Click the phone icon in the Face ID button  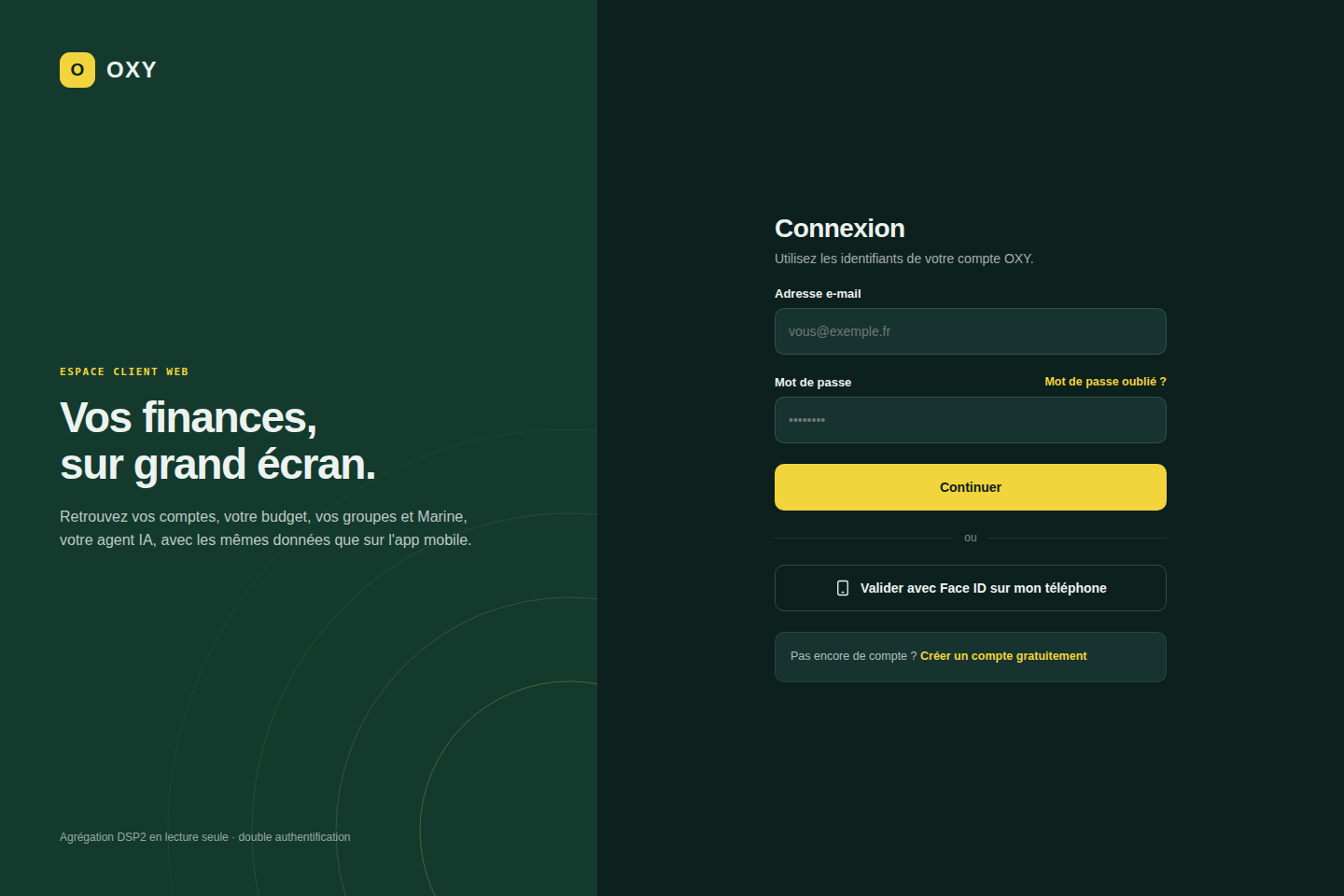coord(843,588)
